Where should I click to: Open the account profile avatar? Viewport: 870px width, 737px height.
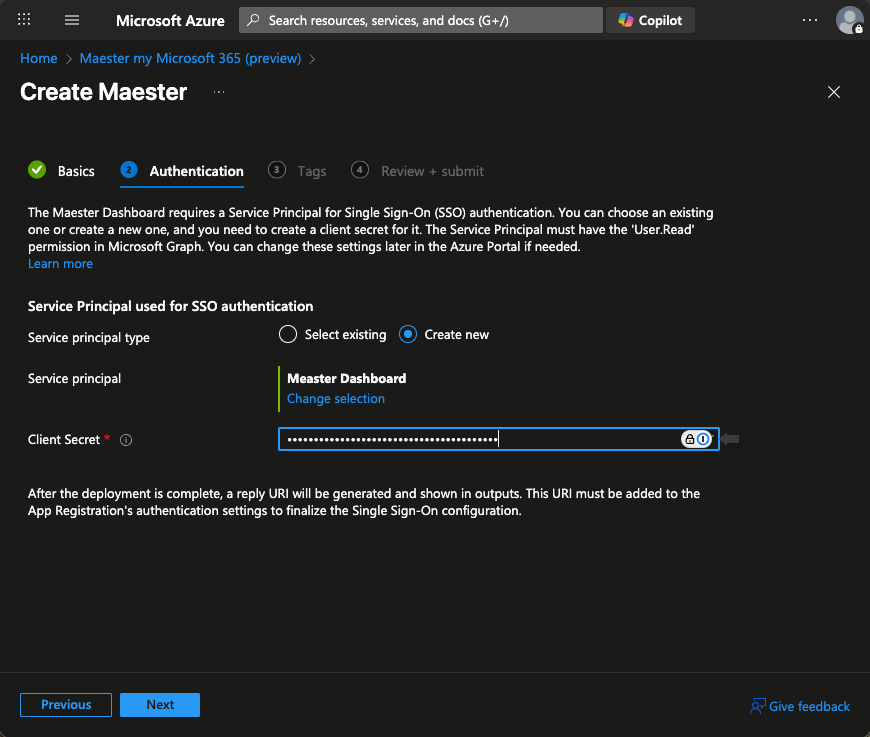[849, 20]
